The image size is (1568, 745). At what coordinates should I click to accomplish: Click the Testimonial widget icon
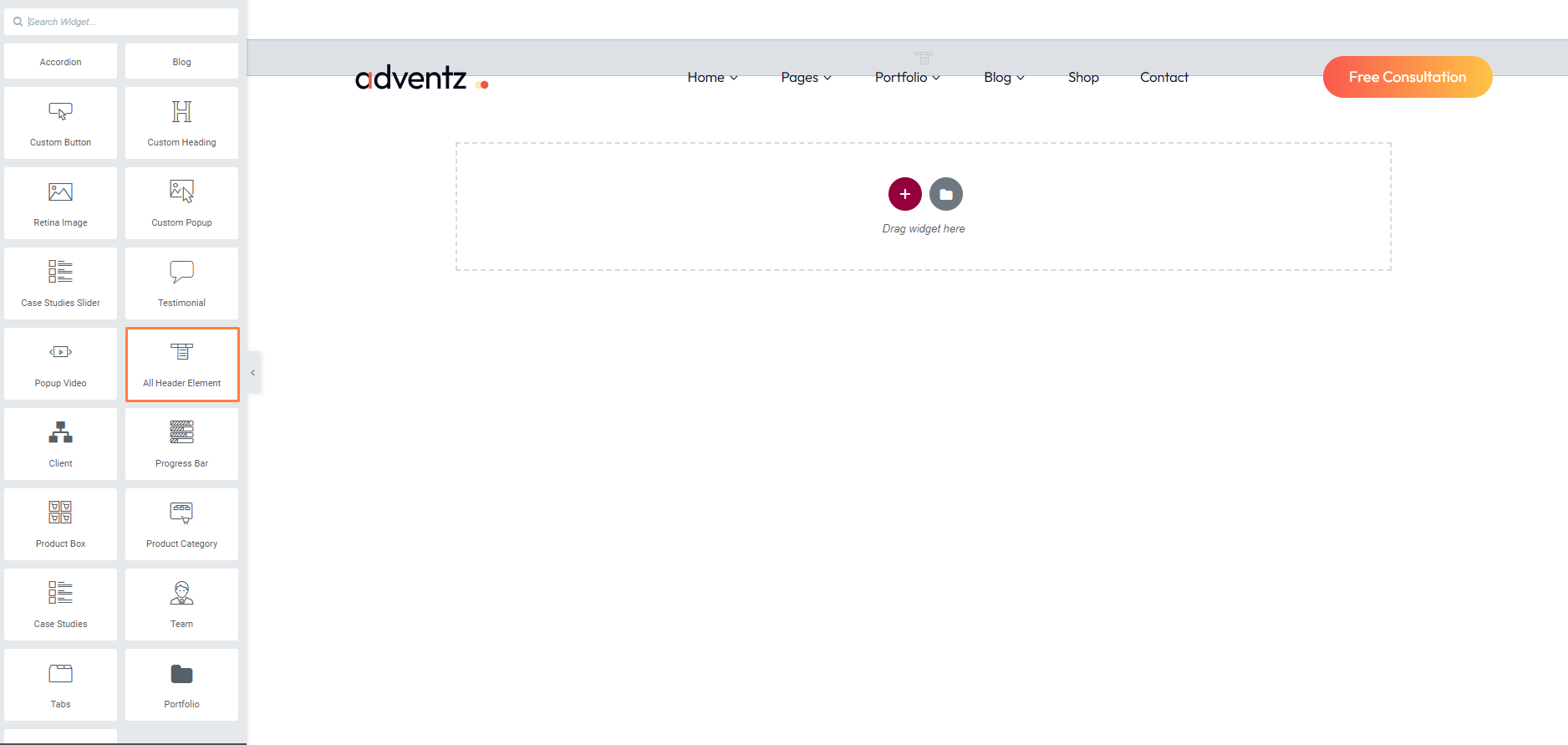tap(181, 273)
